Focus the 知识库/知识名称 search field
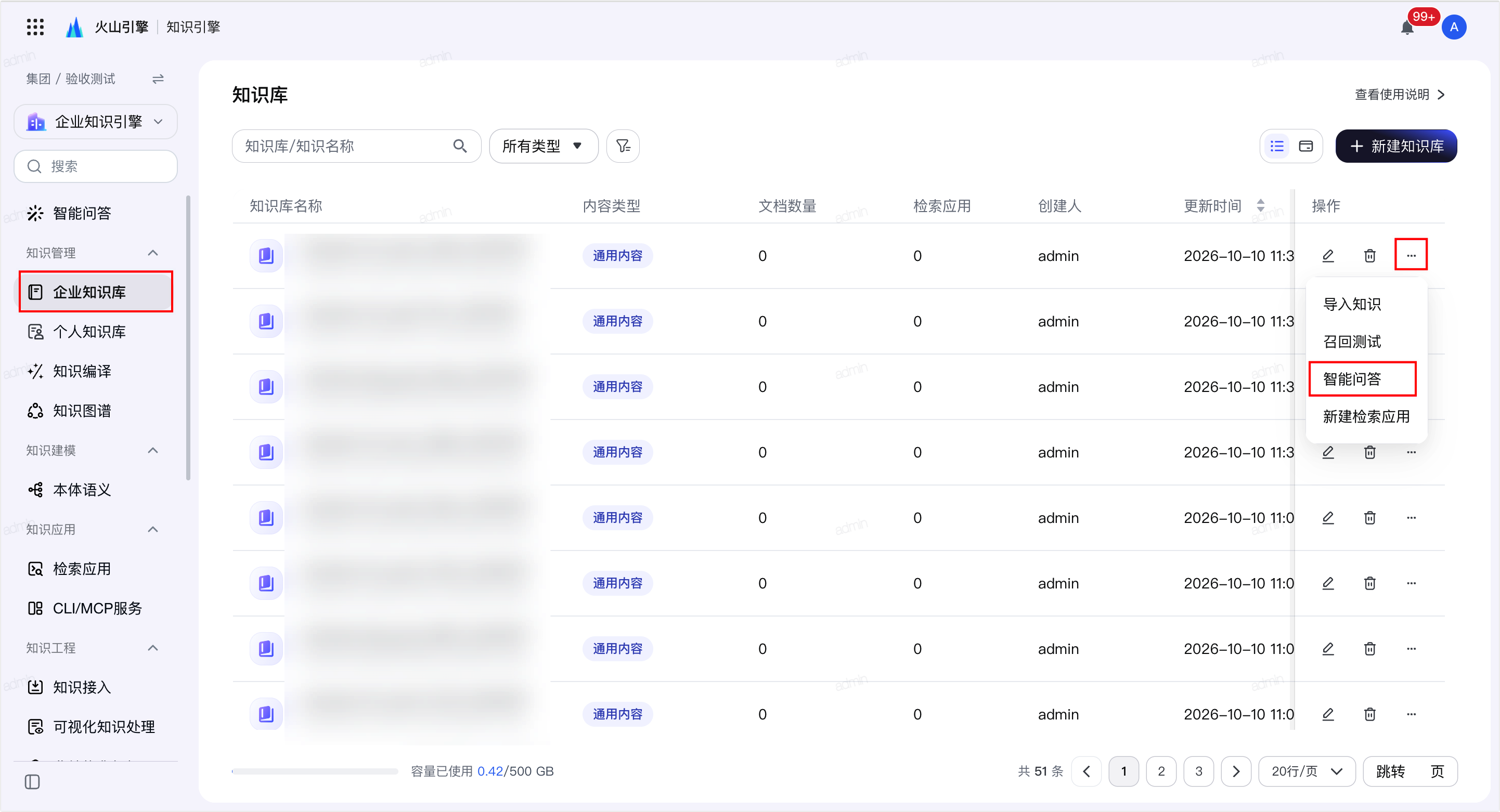The image size is (1500, 812). coord(356,146)
